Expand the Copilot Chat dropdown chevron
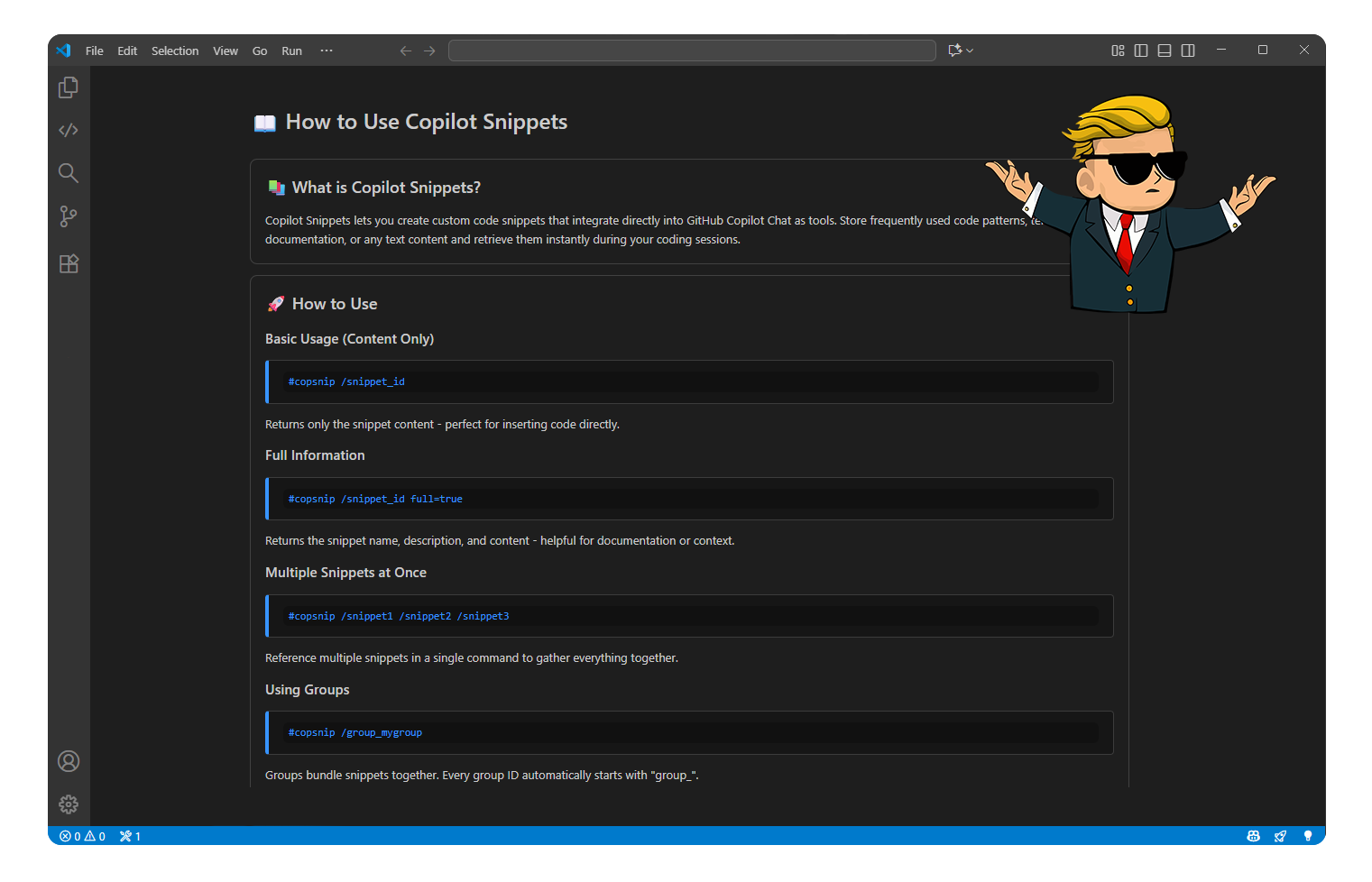 [x=969, y=50]
